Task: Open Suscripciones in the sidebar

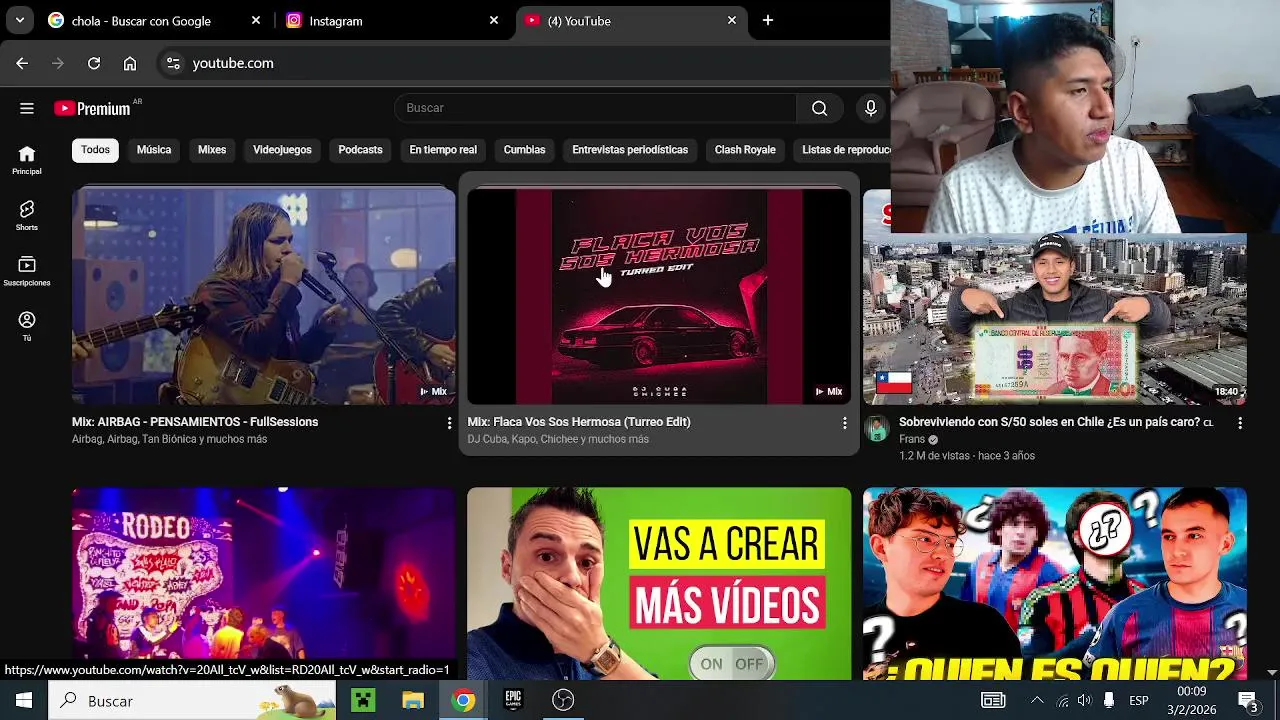Action: click(27, 271)
